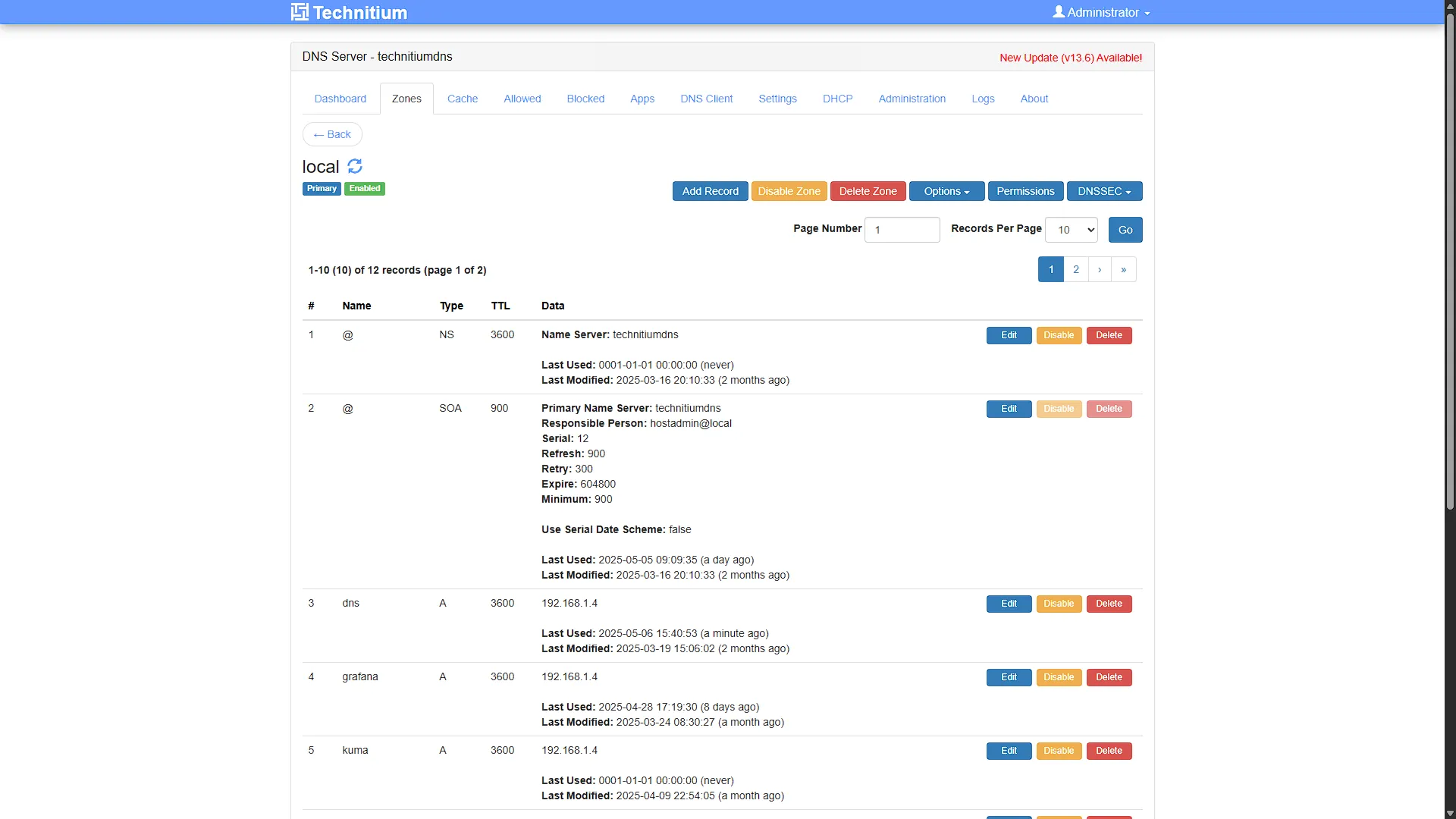Open the Settings tab
Image resolution: width=1456 pixels, height=819 pixels.
point(778,99)
